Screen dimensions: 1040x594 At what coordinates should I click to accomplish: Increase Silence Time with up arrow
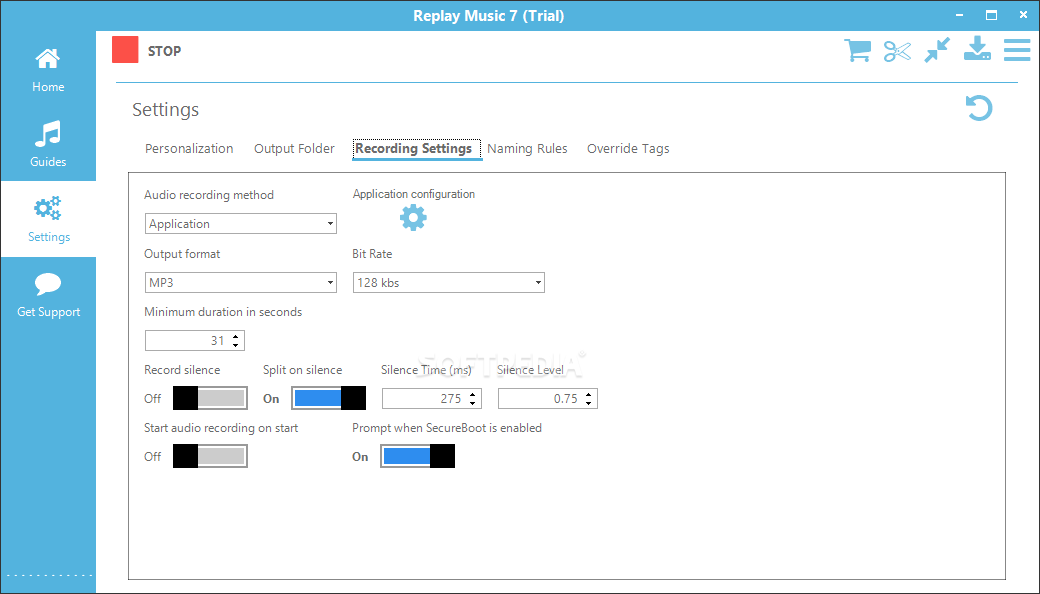pyautogui.click(x=472, y=394)
